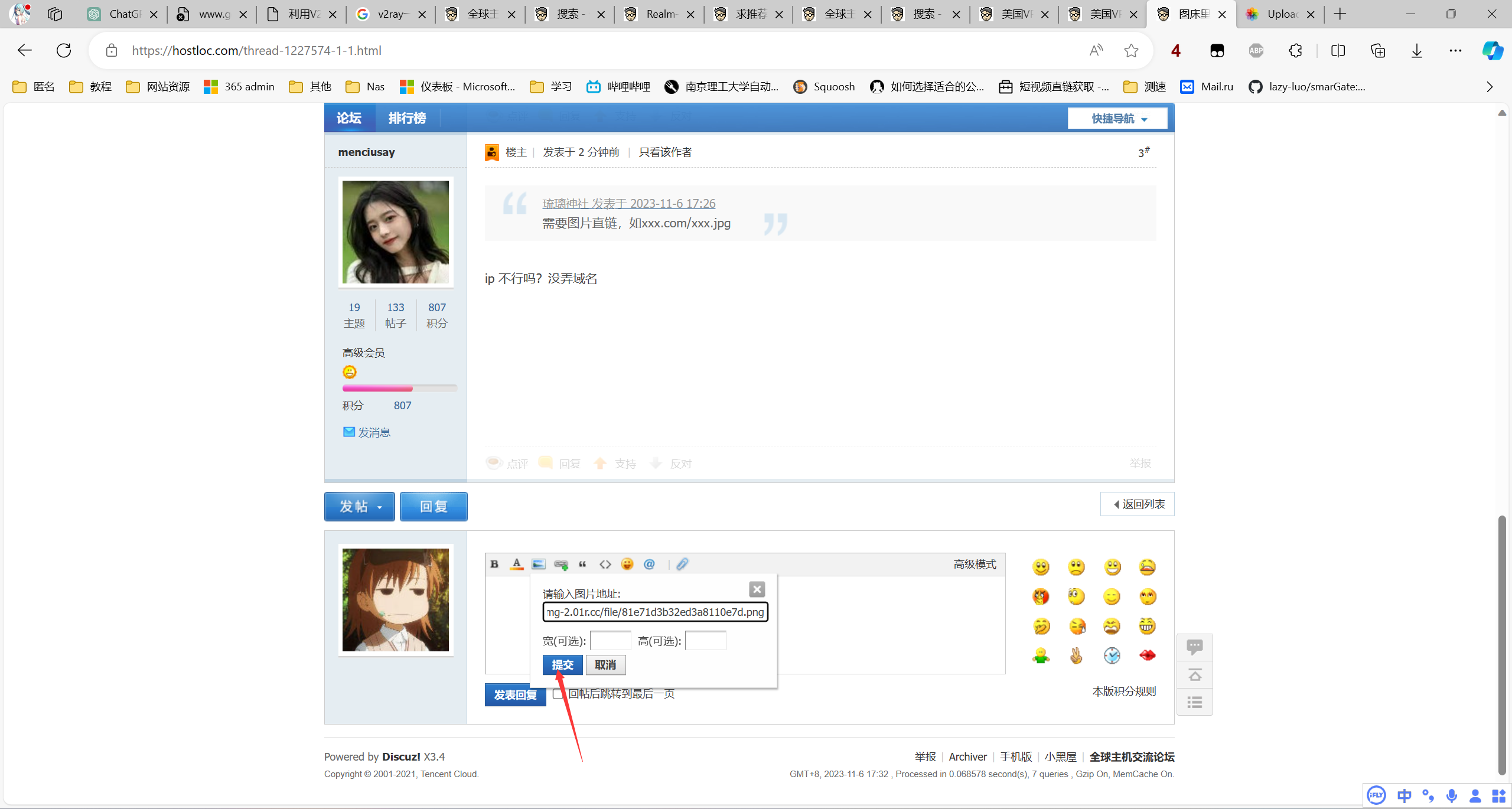Expand the bookmarks bar overflow chevron

[1489, 87]
